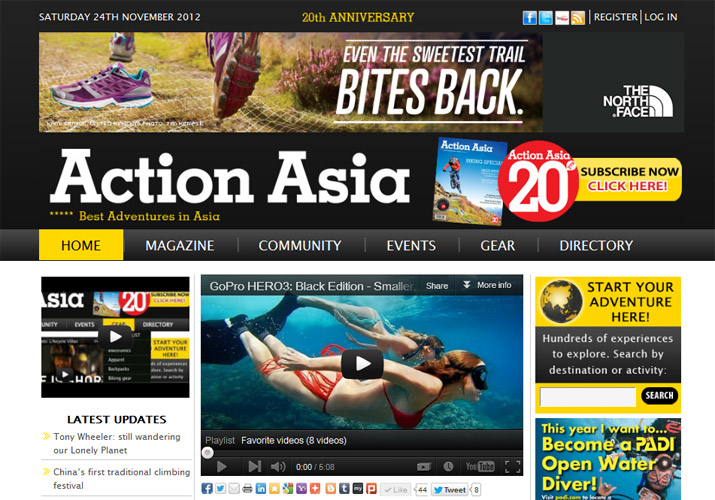The width and height of the screenshot is (715, 500).
Task: Share via LinkedIn icon below the video
Action: (x=261, y=489)
